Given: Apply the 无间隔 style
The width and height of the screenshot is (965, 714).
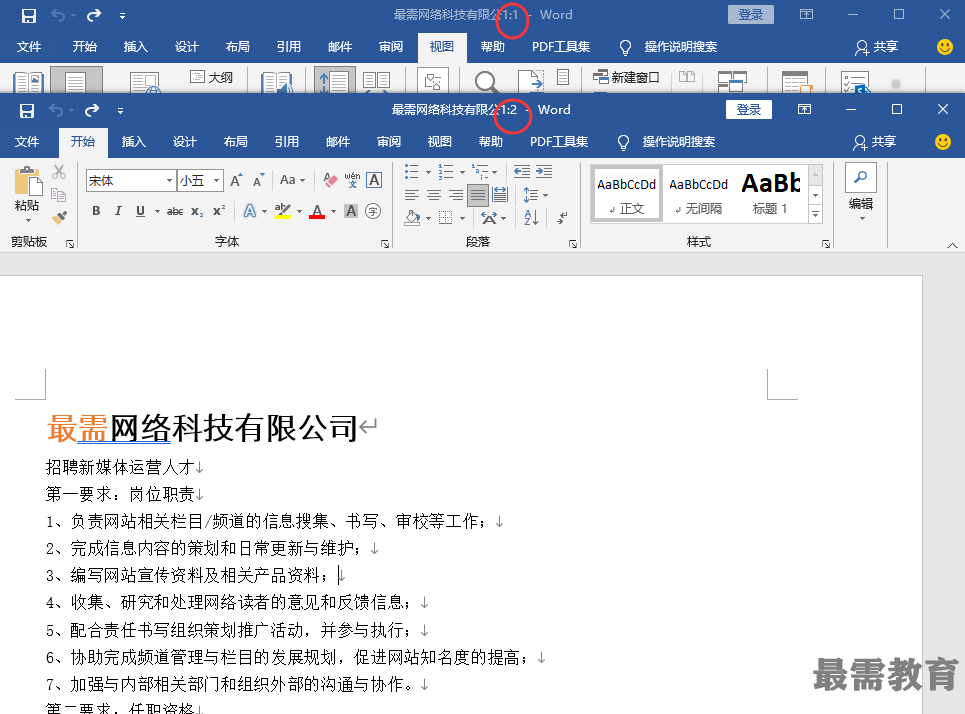Looking at the screenshot, I should click(x=699, y=193).
